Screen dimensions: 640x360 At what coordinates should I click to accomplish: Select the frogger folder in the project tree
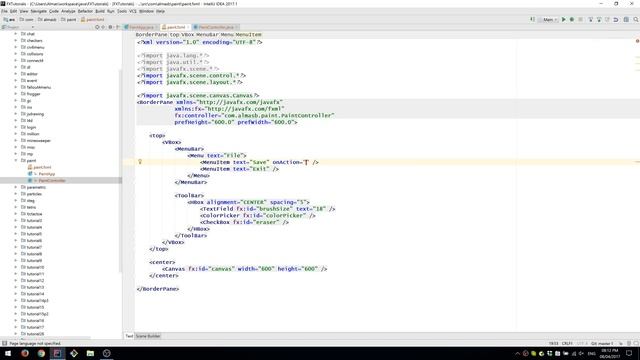tap(31, 94)
